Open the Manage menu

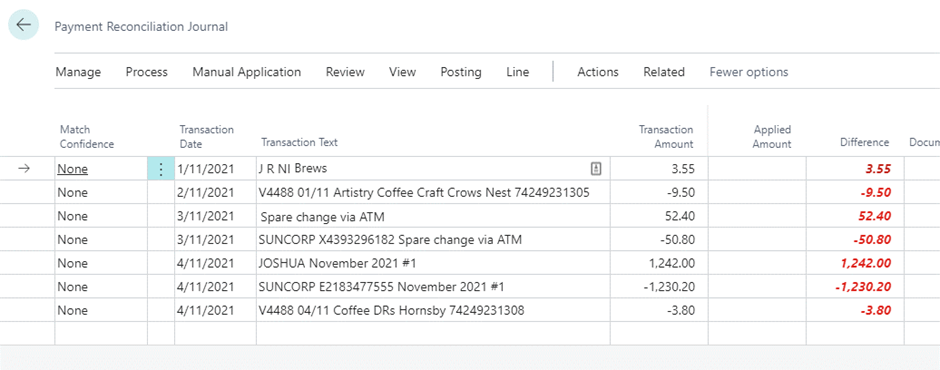[x=78, y=72]
